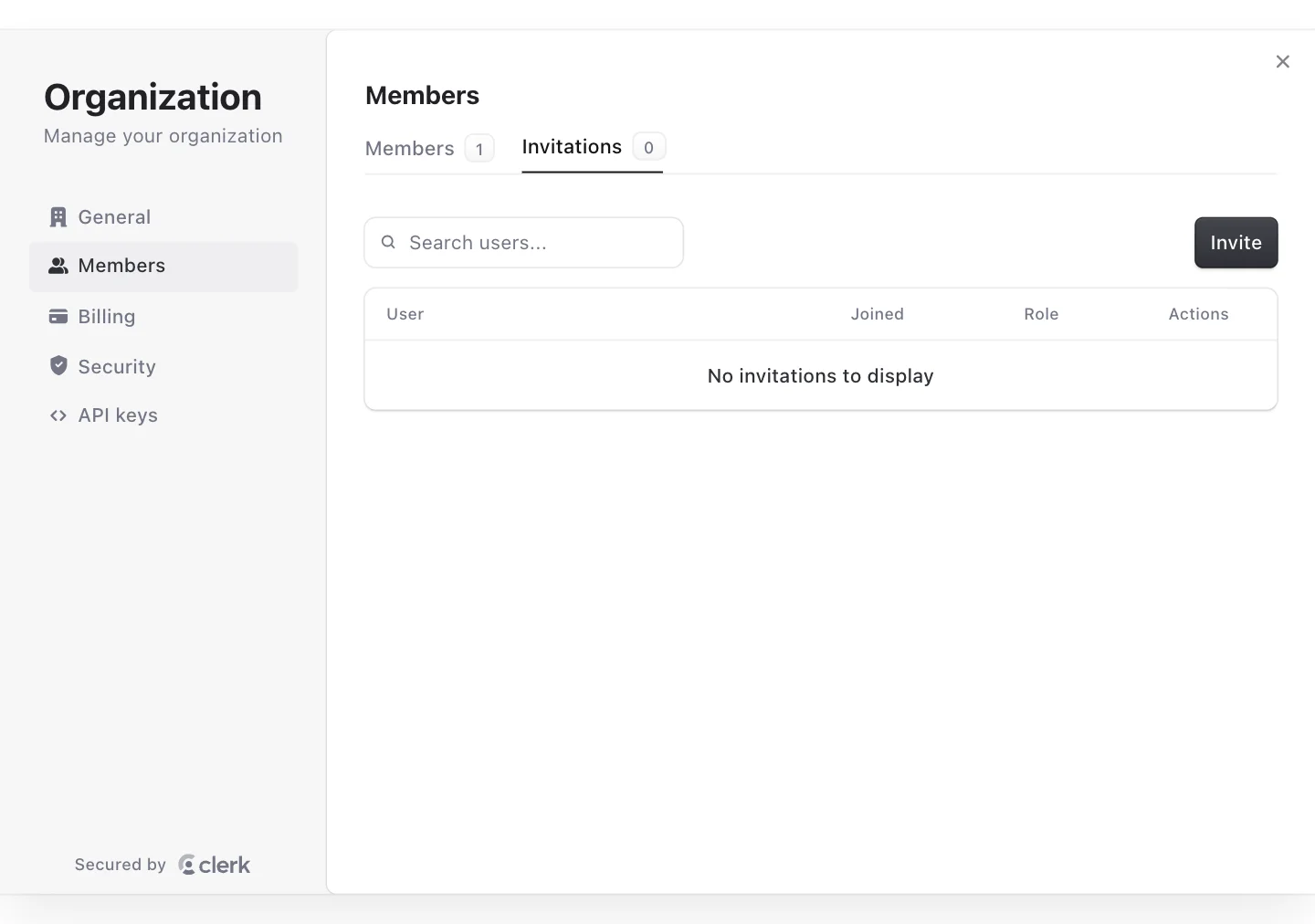Click the Members count badge showing 1
The image size is (1315, 924).
pos(479,148)
